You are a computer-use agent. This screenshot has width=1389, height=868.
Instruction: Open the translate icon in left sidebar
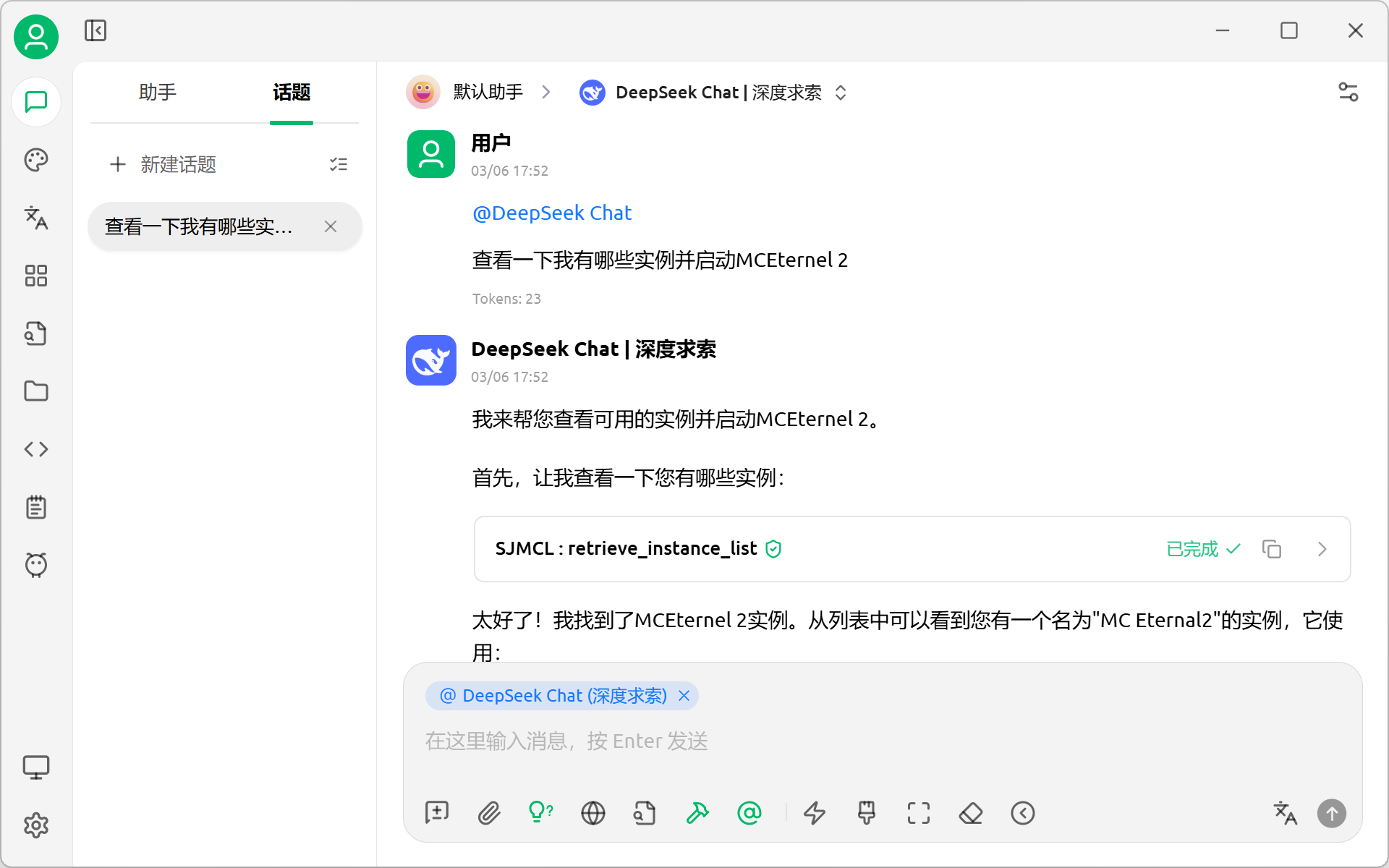[35, 218]
